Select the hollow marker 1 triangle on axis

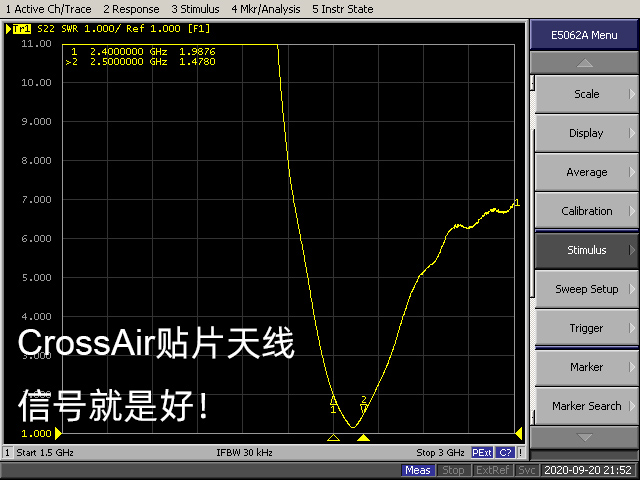(x=333, y=438)
